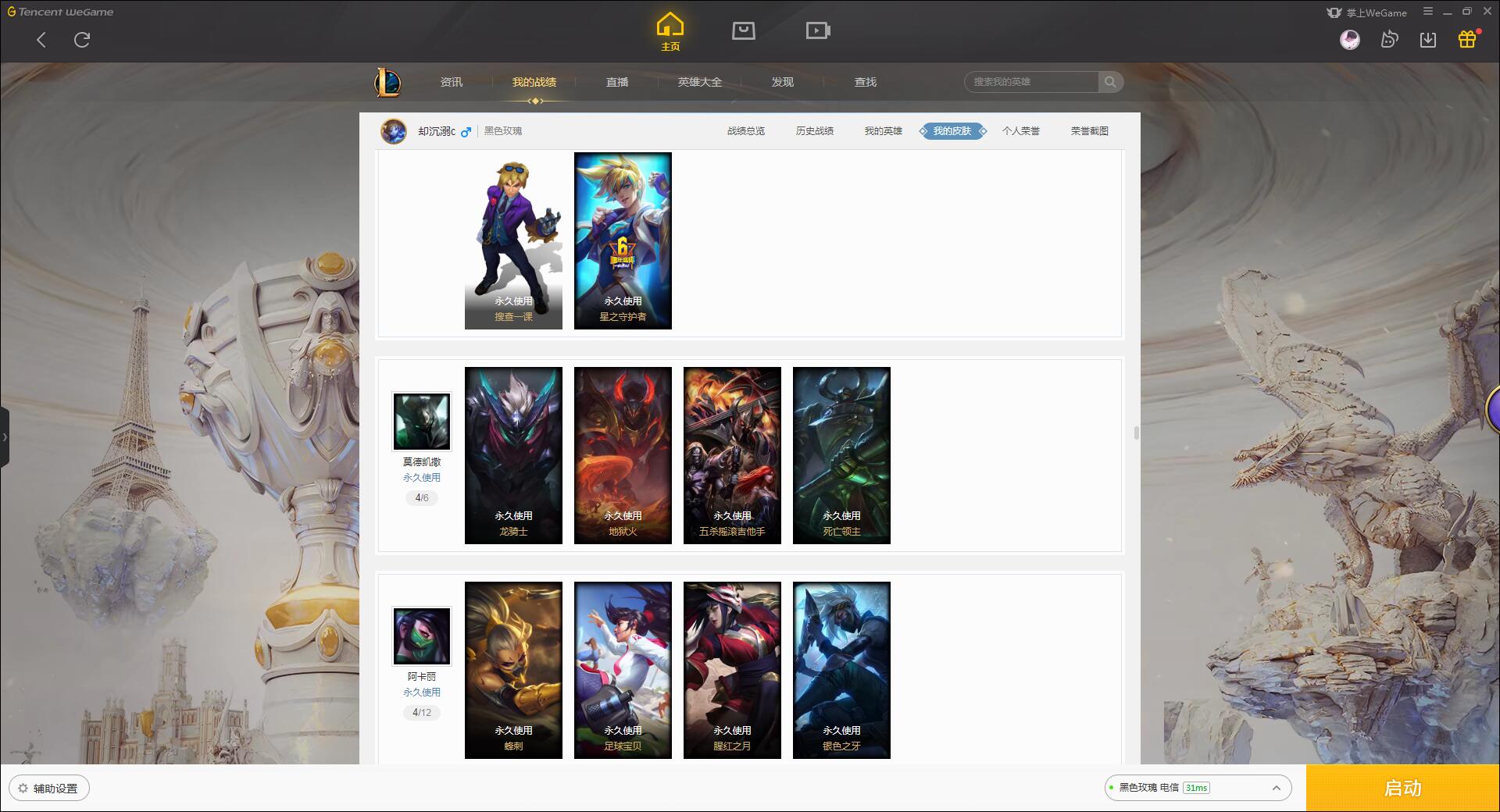Screen dimensions: 1500x812
Task: Switch to the 资讯 tab
Action: pos(452,82)
